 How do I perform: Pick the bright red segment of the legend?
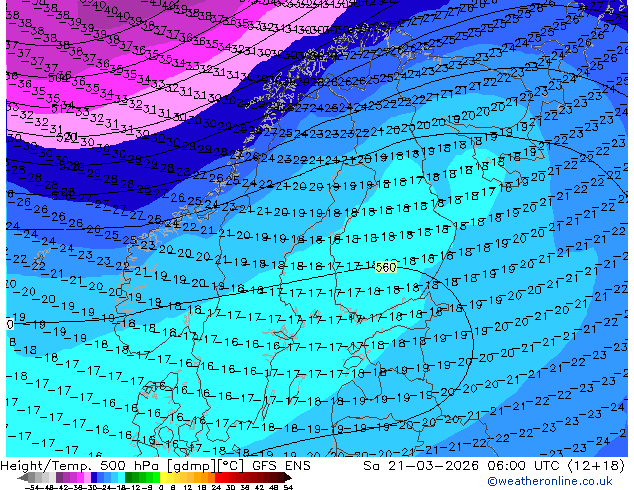pos(219,478)
